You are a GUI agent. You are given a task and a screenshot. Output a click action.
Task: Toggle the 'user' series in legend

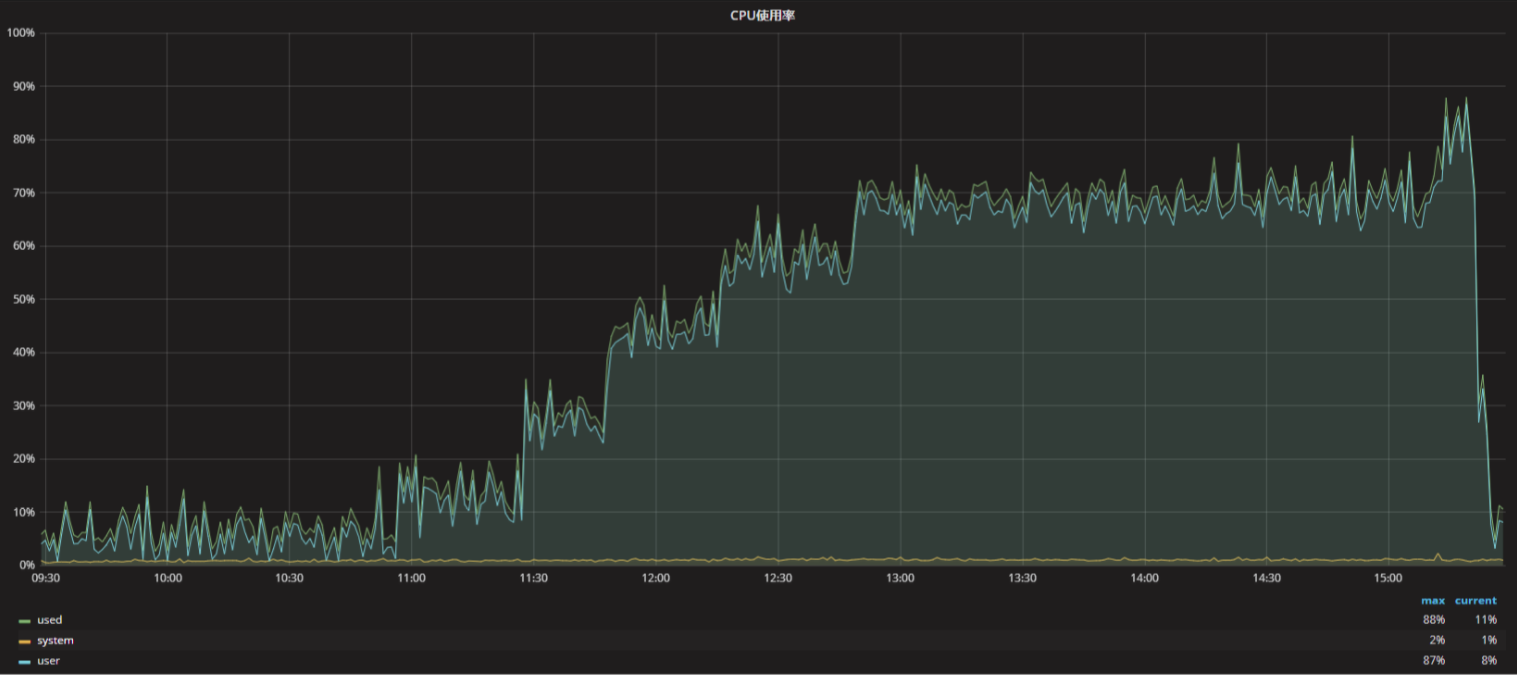tap(49, 661)
